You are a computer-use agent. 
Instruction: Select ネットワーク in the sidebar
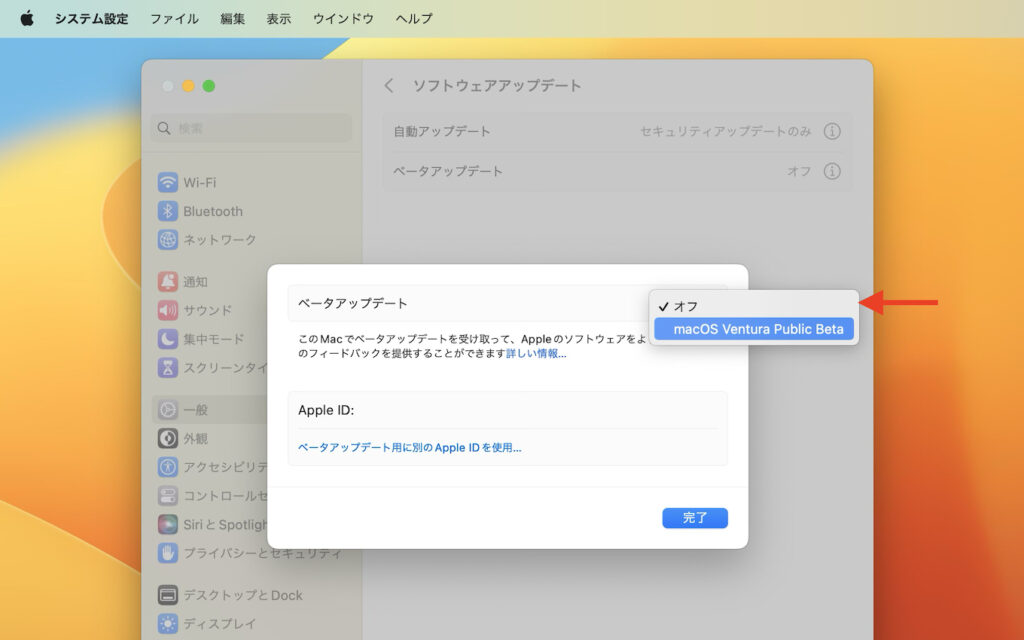222,240
